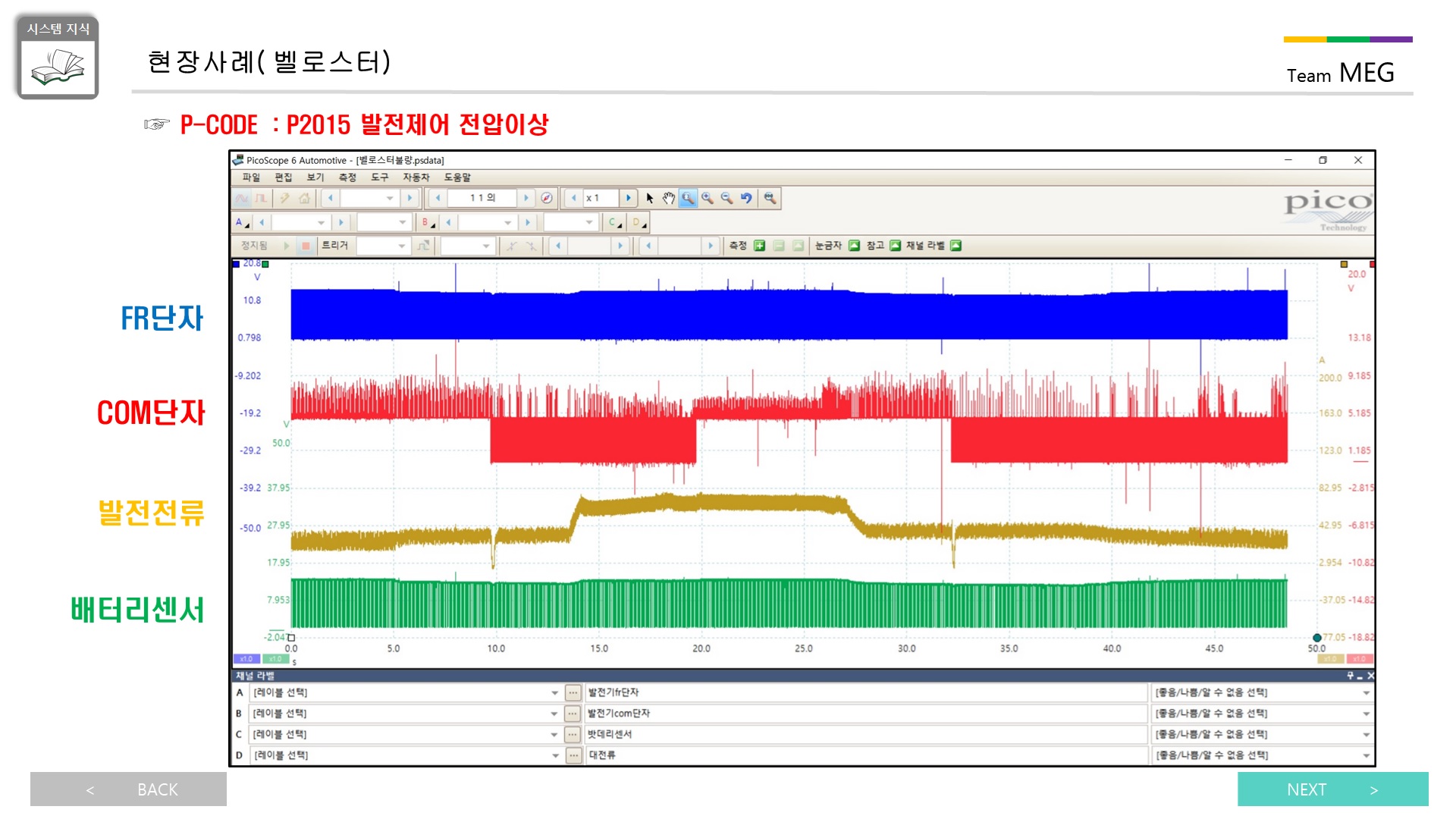This screenshot has height=819, width=1456.
Task: Click the auto setup lightning icon
Action: pyautogui.click(x=285, y=198)
